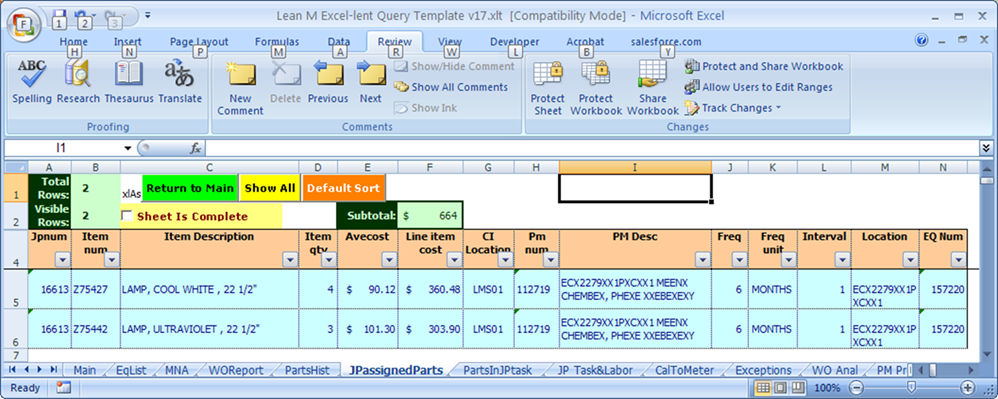The image size is (998, 399).
Task: Open Freq column filter dropdown
Action: coord(739,260)
